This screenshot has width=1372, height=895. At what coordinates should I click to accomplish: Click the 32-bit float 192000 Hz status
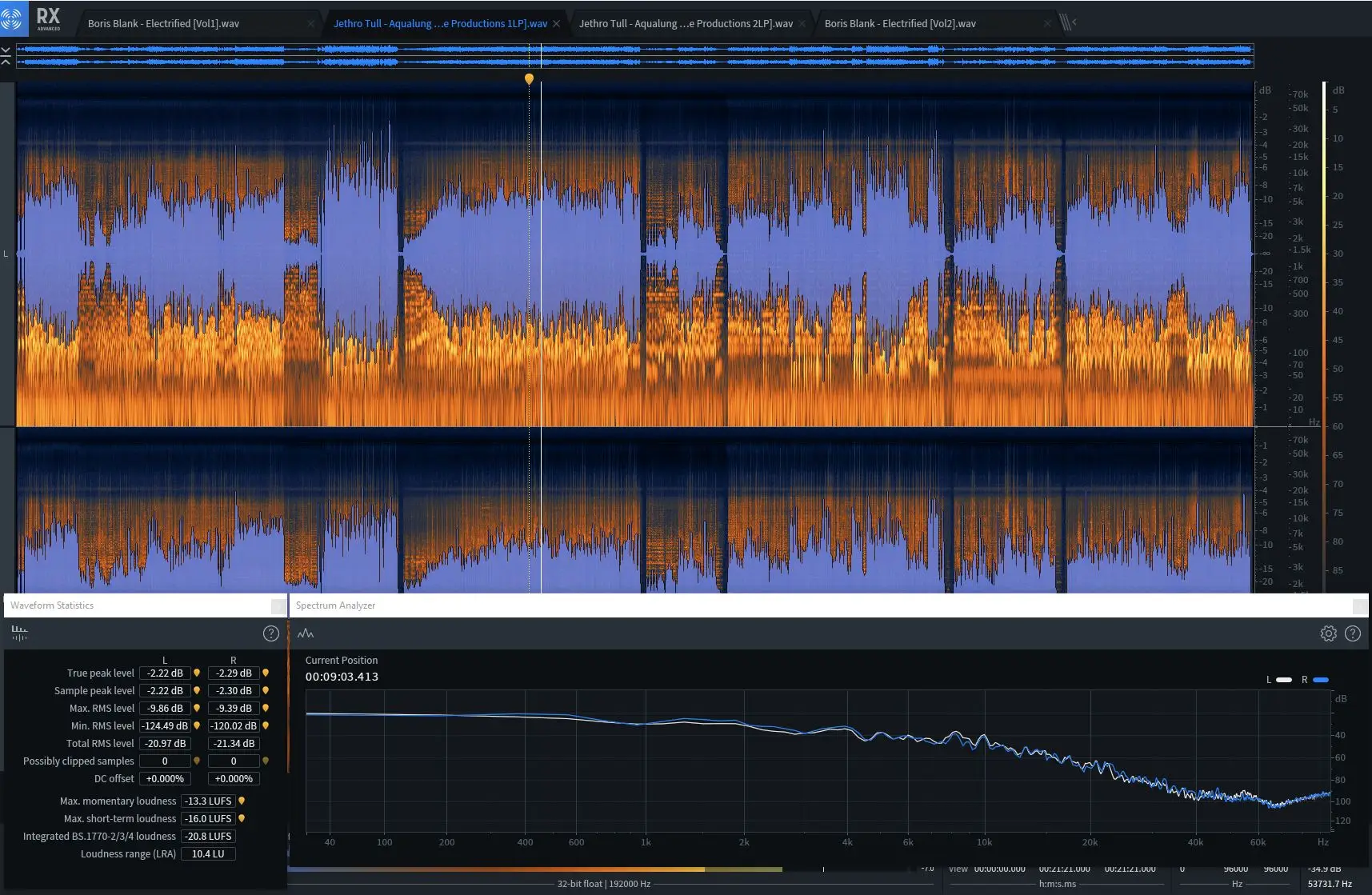point(604,884)
